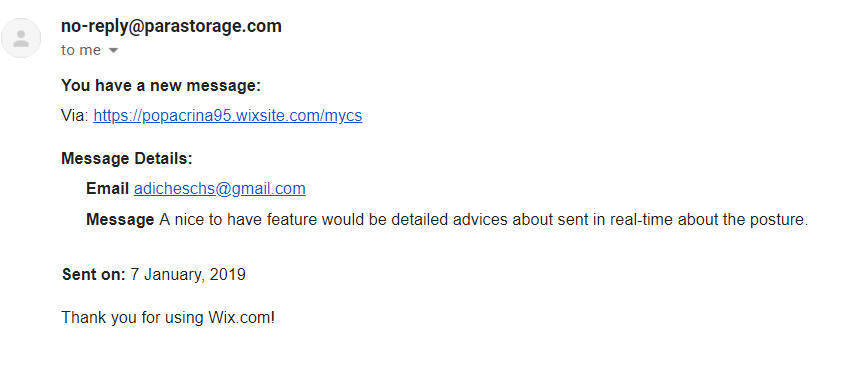
Task: Select 'Wix.com!' in the closing line
Action: pos(242,317)
